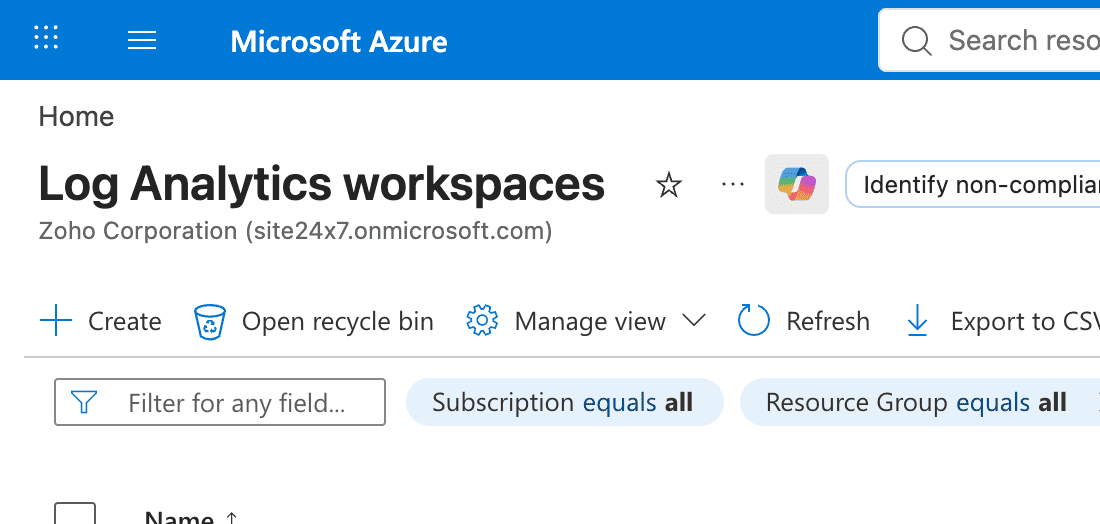
Task: Click the plus icon beside Create
Action: [x=56, y=321]
